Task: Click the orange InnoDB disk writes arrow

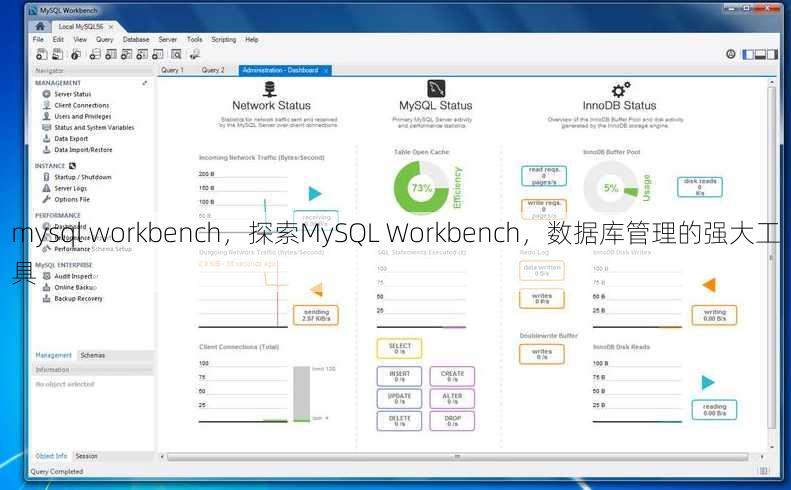Action: pos(709,285)
